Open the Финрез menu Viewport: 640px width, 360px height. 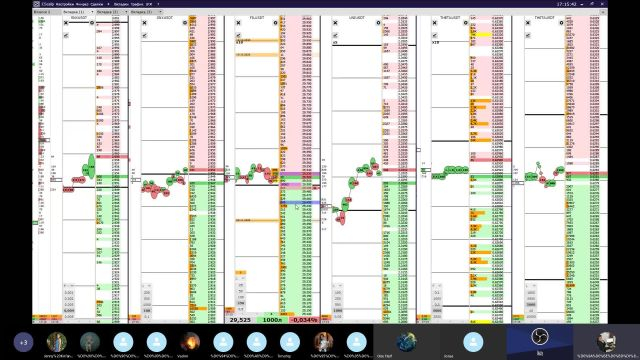tap(82, 4)
